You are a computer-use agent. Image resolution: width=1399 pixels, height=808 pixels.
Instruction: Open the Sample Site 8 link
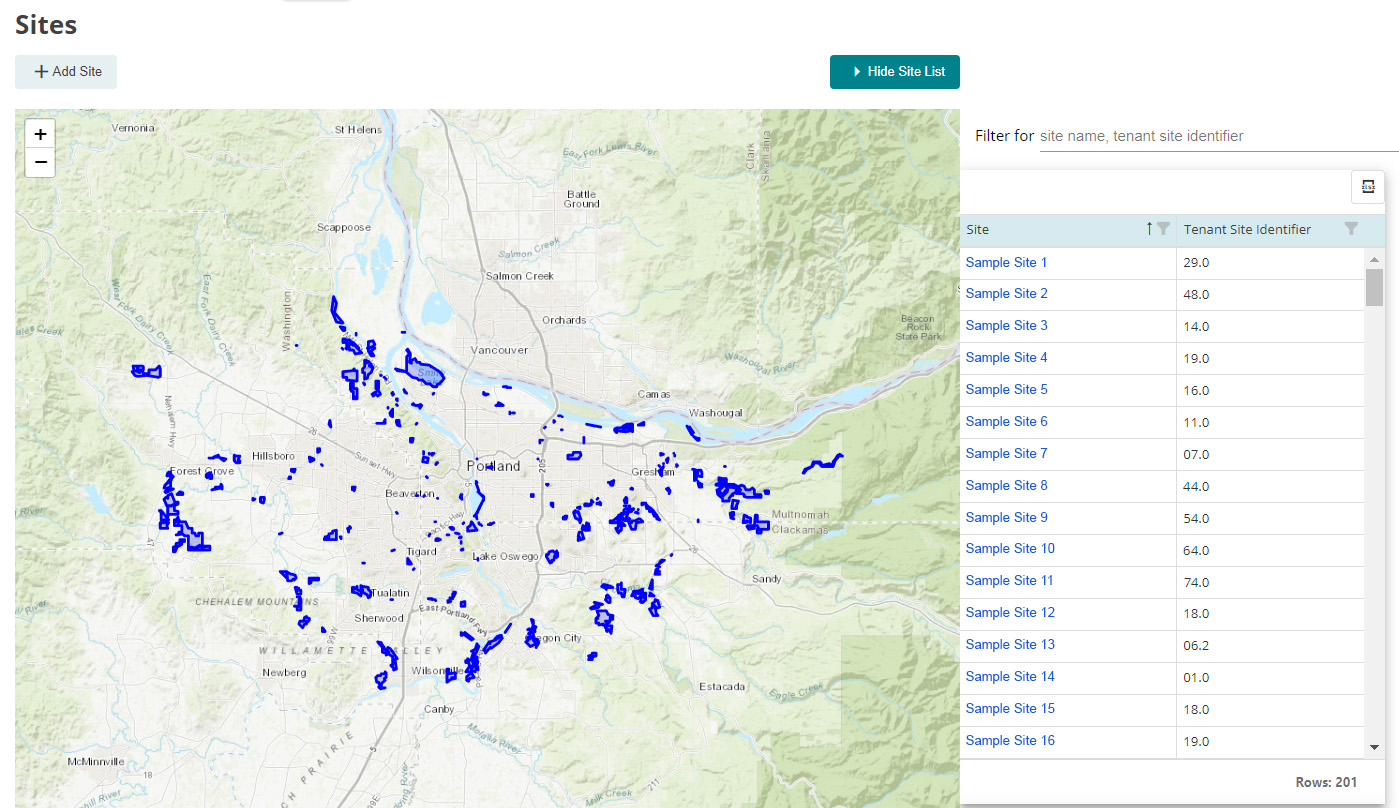pyautogui.click(x=1006, y=486)
